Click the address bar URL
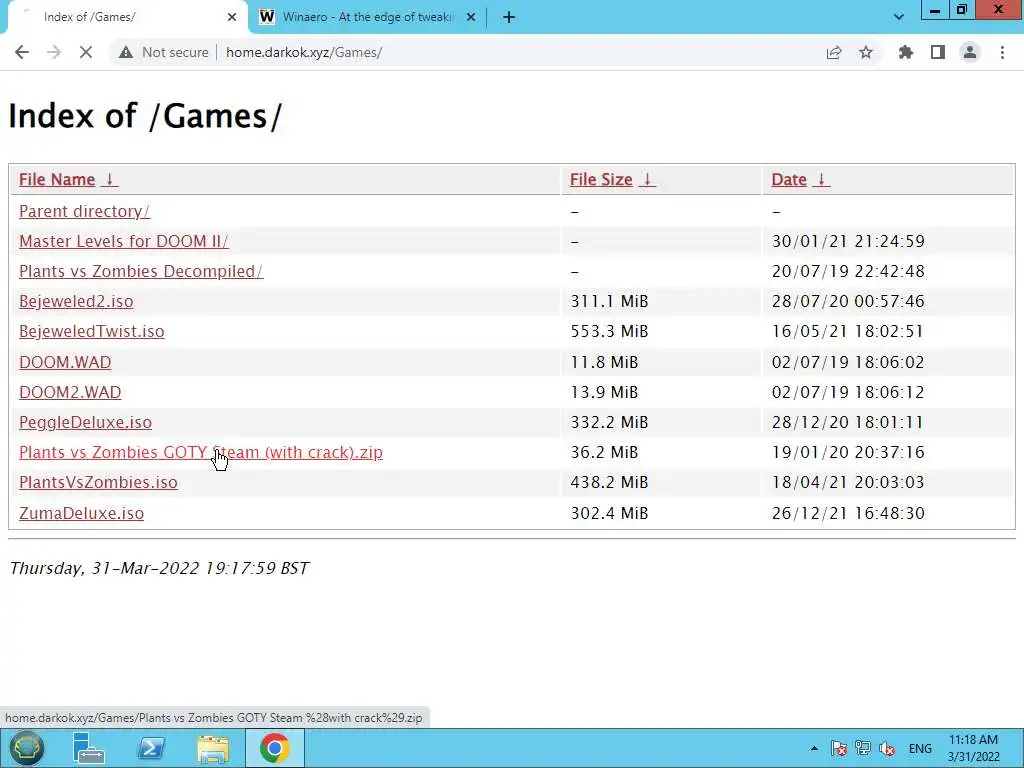Viewport: 1024px width, 768px height. pyautogui.click(x=304, y=52)
